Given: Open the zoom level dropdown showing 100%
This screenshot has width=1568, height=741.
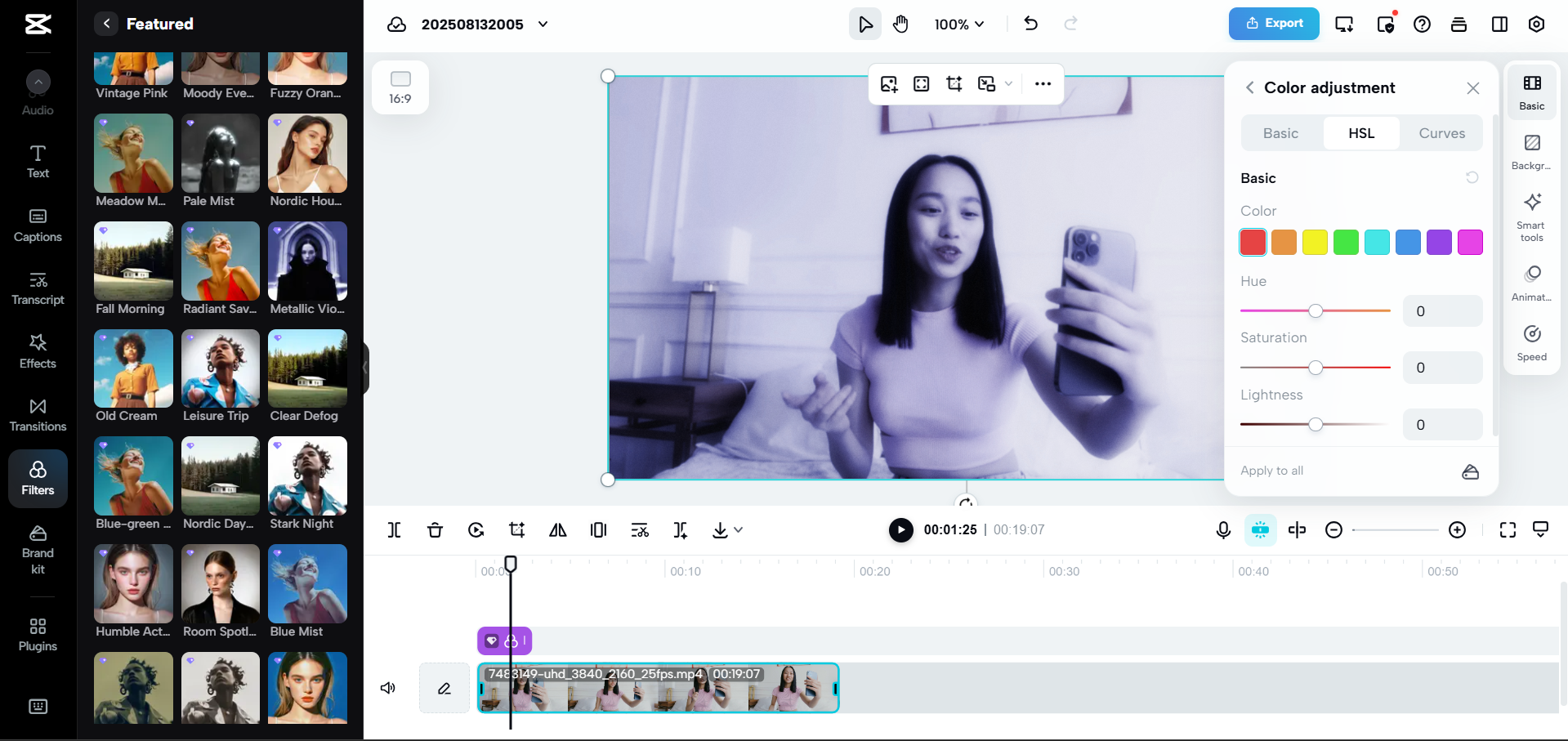Looking at the screenshot, I should pos(959,24).
